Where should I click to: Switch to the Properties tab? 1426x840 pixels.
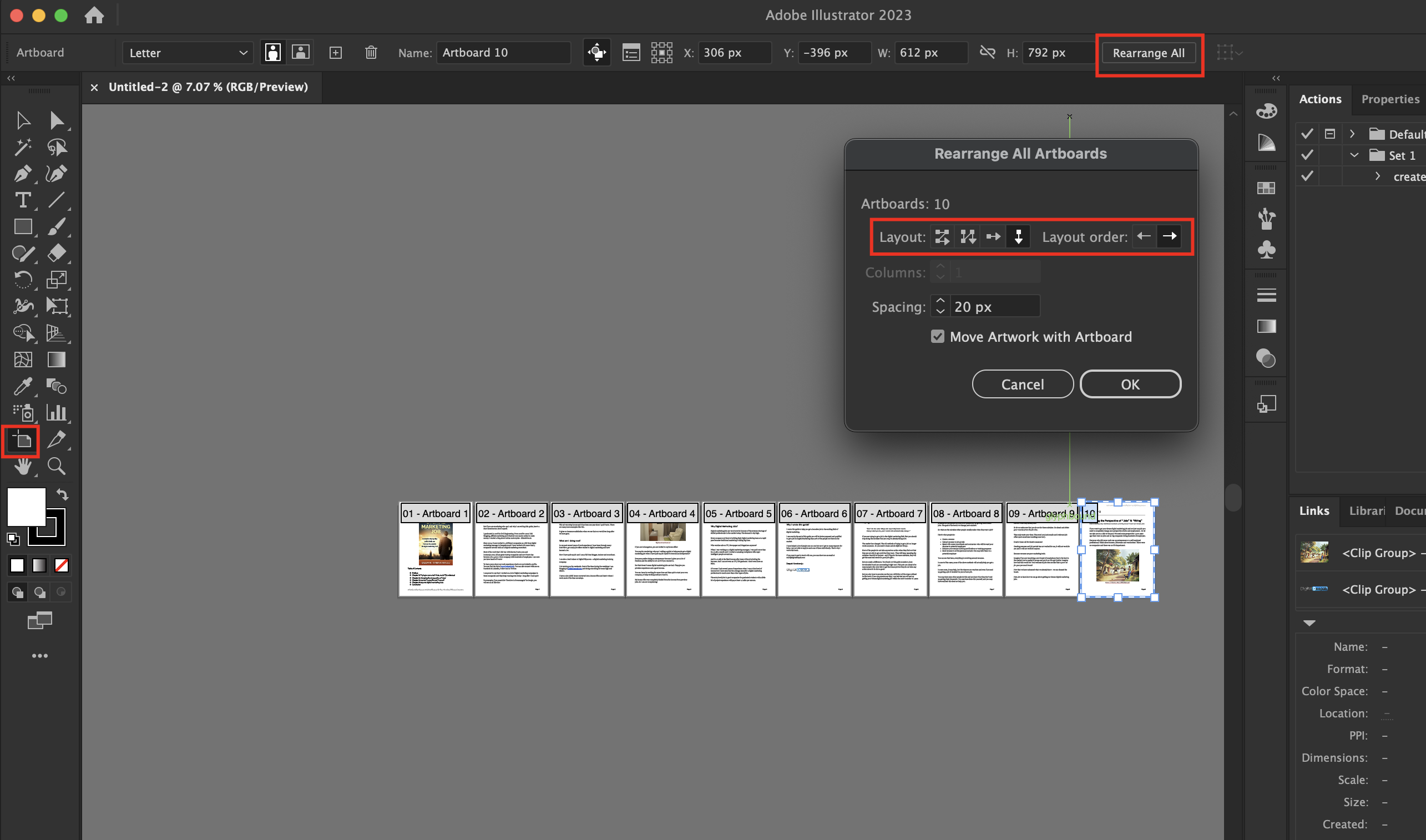[x=1390, y=99]
